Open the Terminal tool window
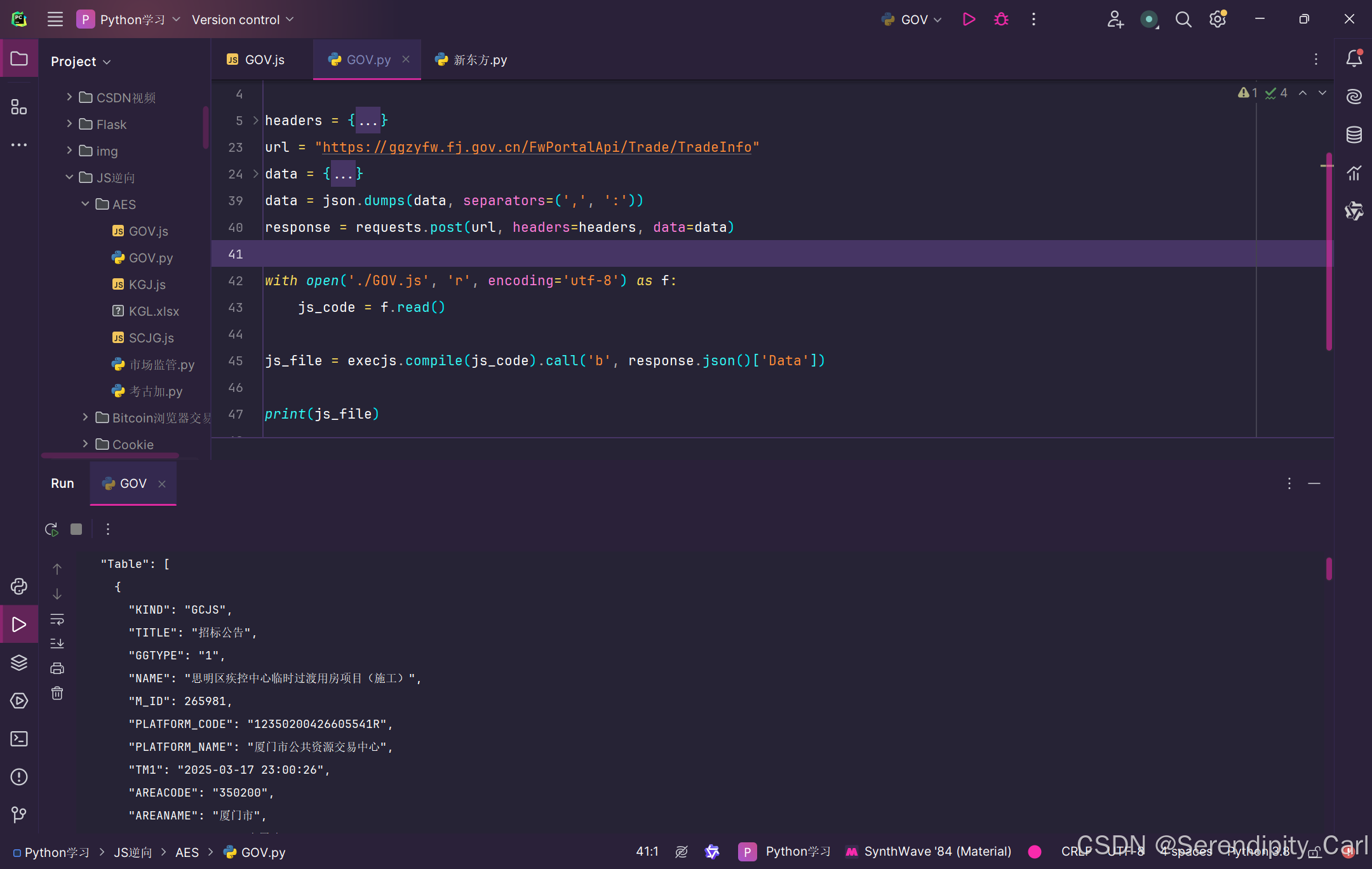 pos(19,739)
